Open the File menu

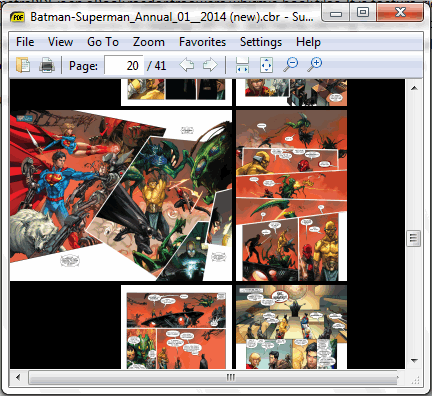pyautogui.click(x=25, y=42)
